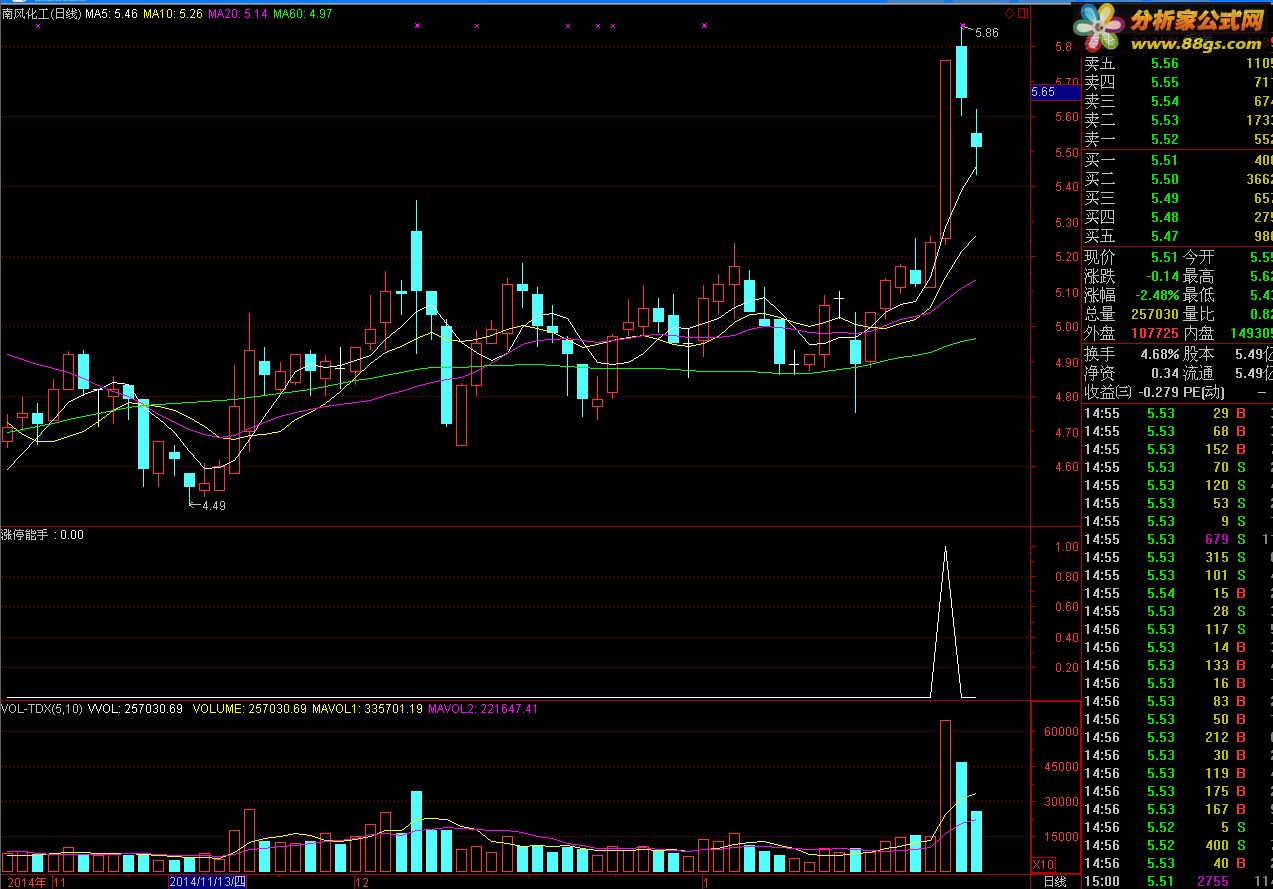Click the tallest red volume bar above 60000
Screen dimensions: 1273x889
coord(945,796)
